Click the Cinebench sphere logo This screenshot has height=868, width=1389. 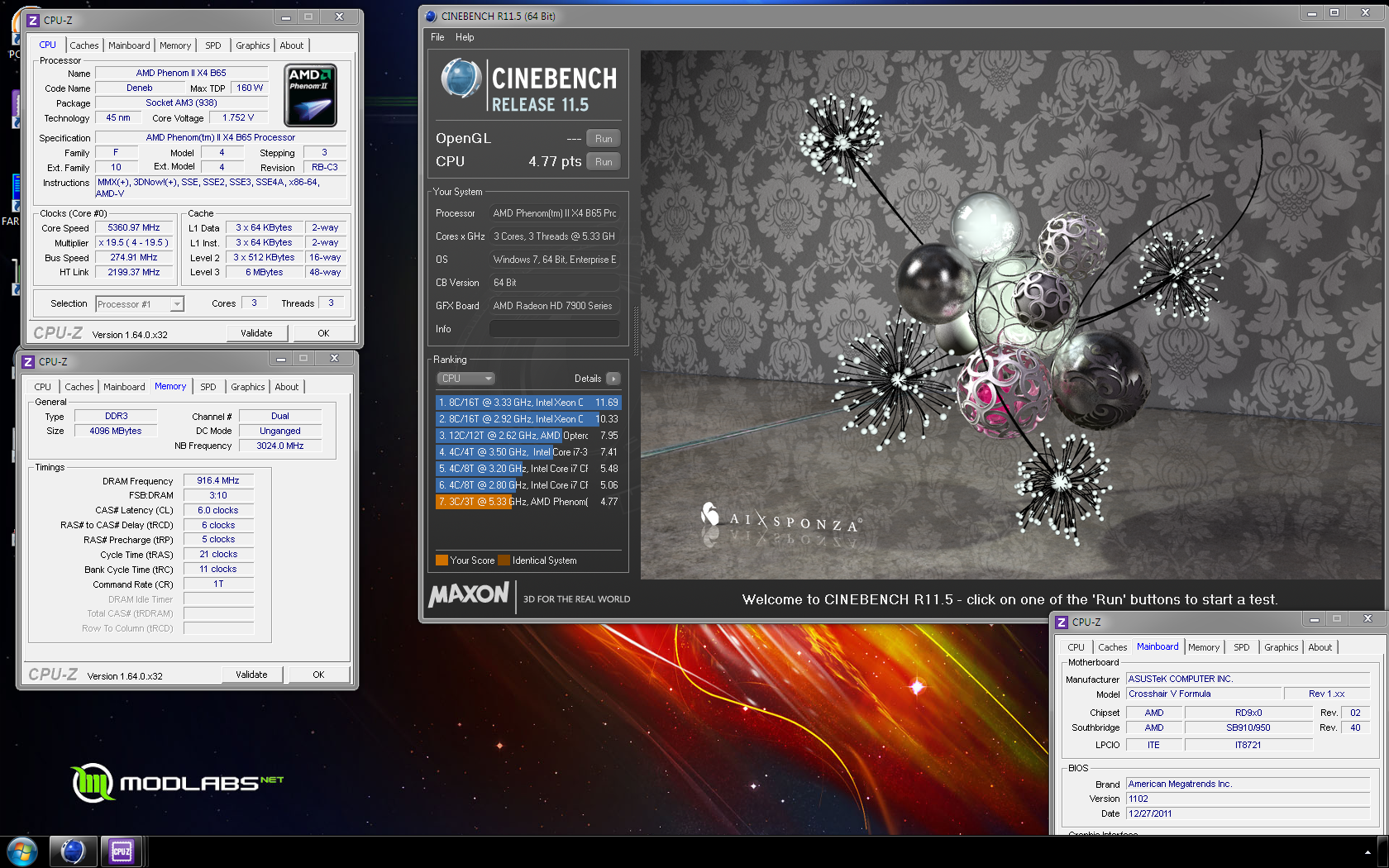click(461, 79)
